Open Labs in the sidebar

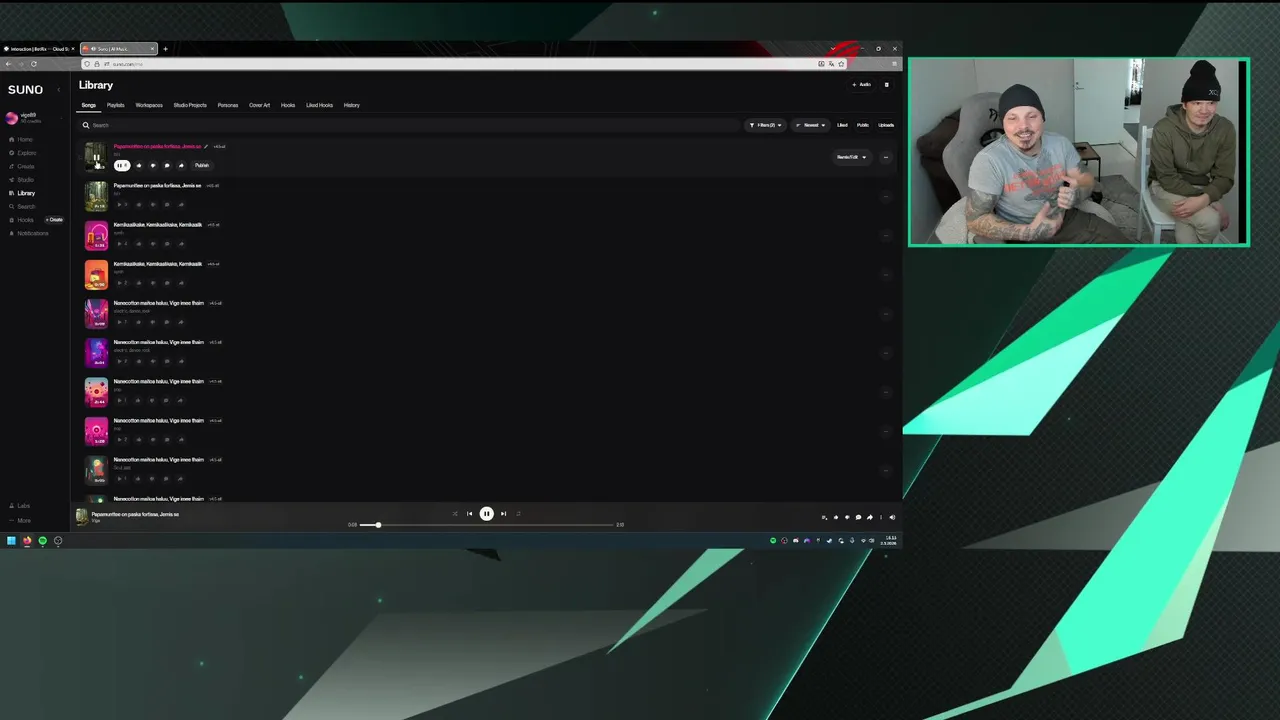(x=20, y=506)
